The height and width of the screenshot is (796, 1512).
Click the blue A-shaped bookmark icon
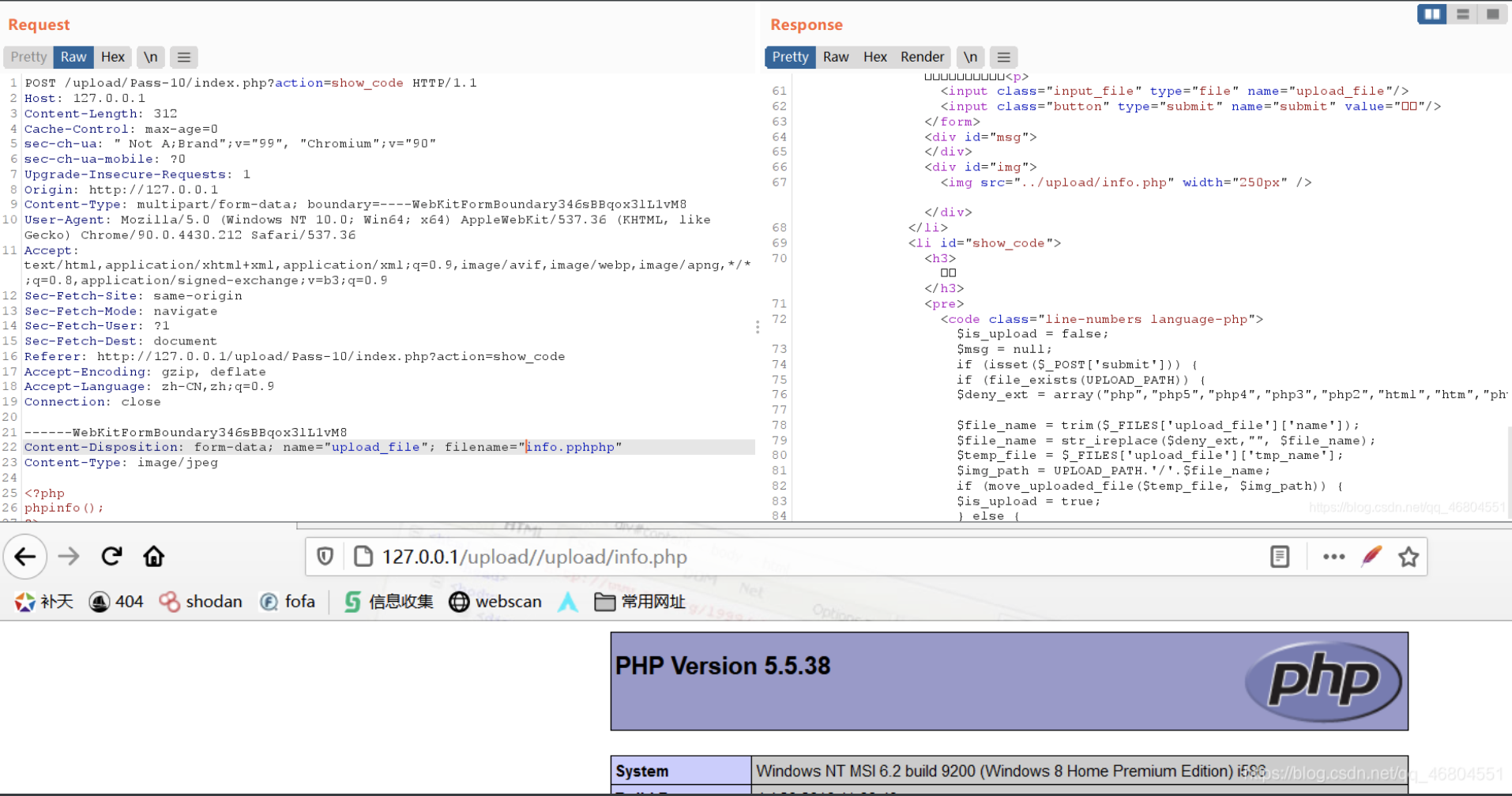568,602
